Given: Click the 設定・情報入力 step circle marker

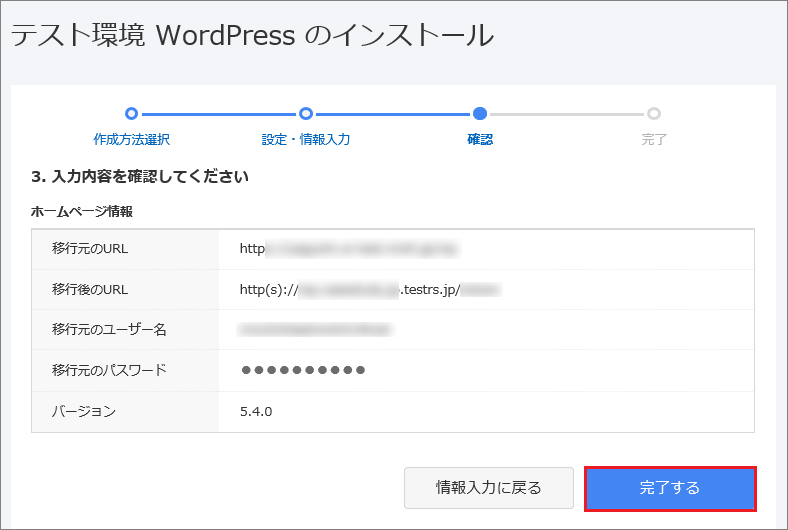Looking at the screenshot, I should pos(306,114).
